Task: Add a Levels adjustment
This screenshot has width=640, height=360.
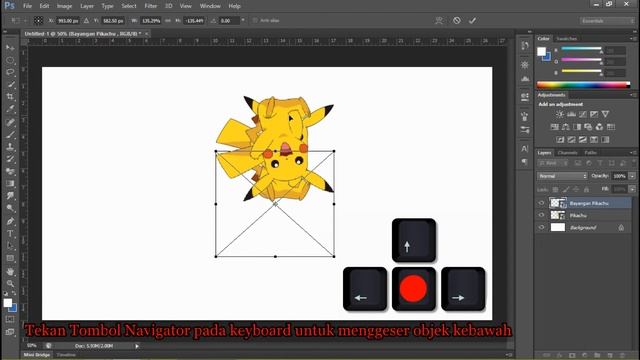Action: pos(571,114)
